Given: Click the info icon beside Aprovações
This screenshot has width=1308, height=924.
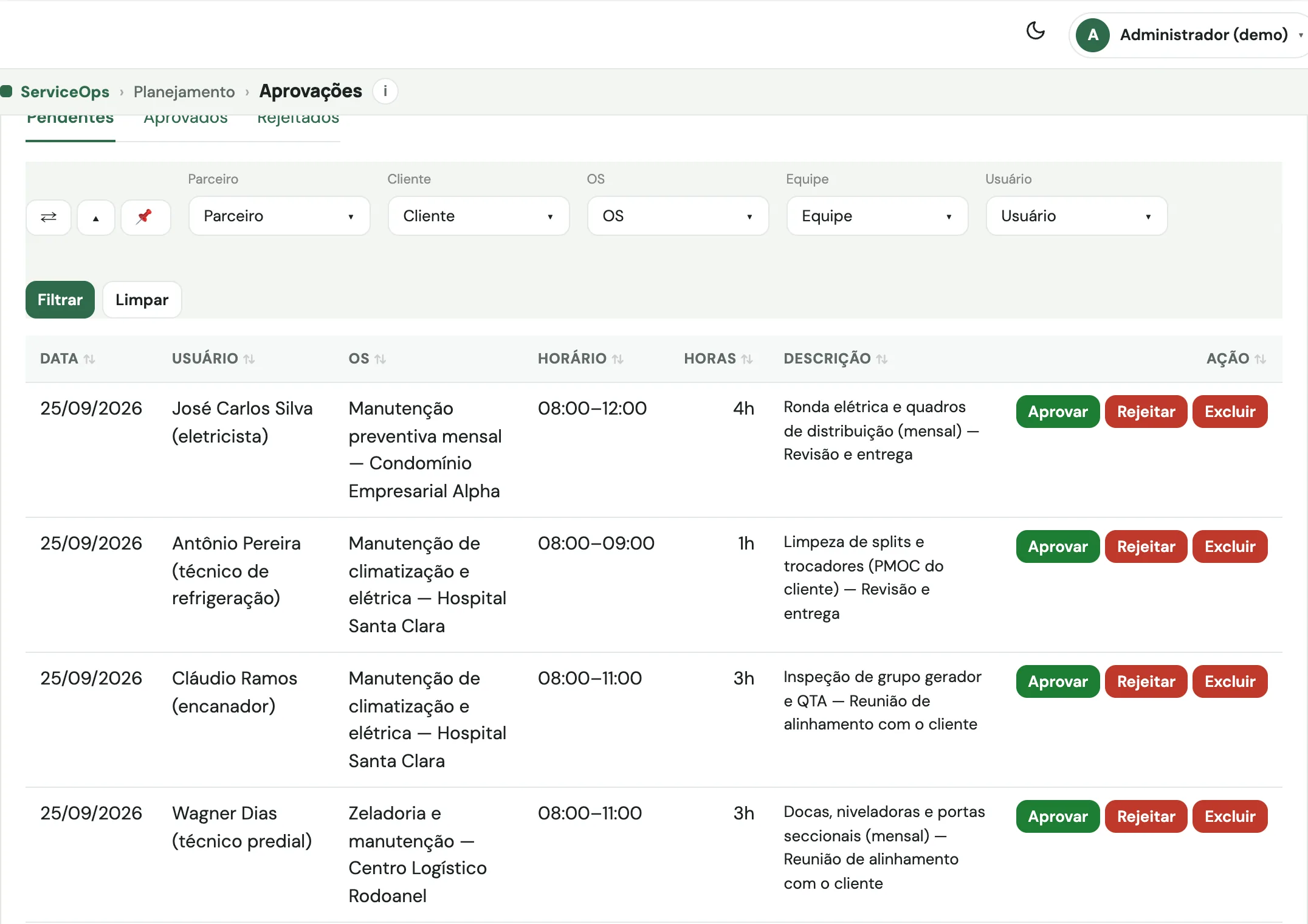Looking at the screenshot, I should point(385,91).
